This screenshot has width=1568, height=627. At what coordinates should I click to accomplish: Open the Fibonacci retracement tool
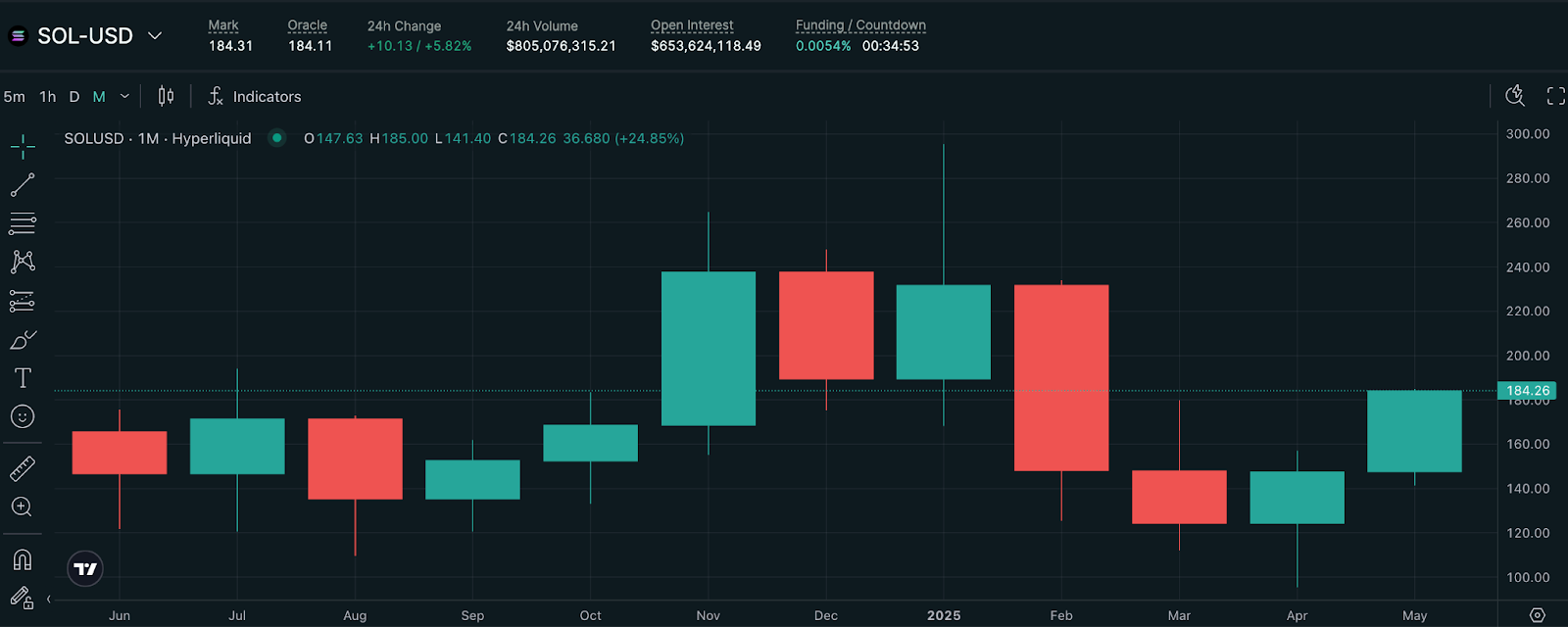(23, 223)
